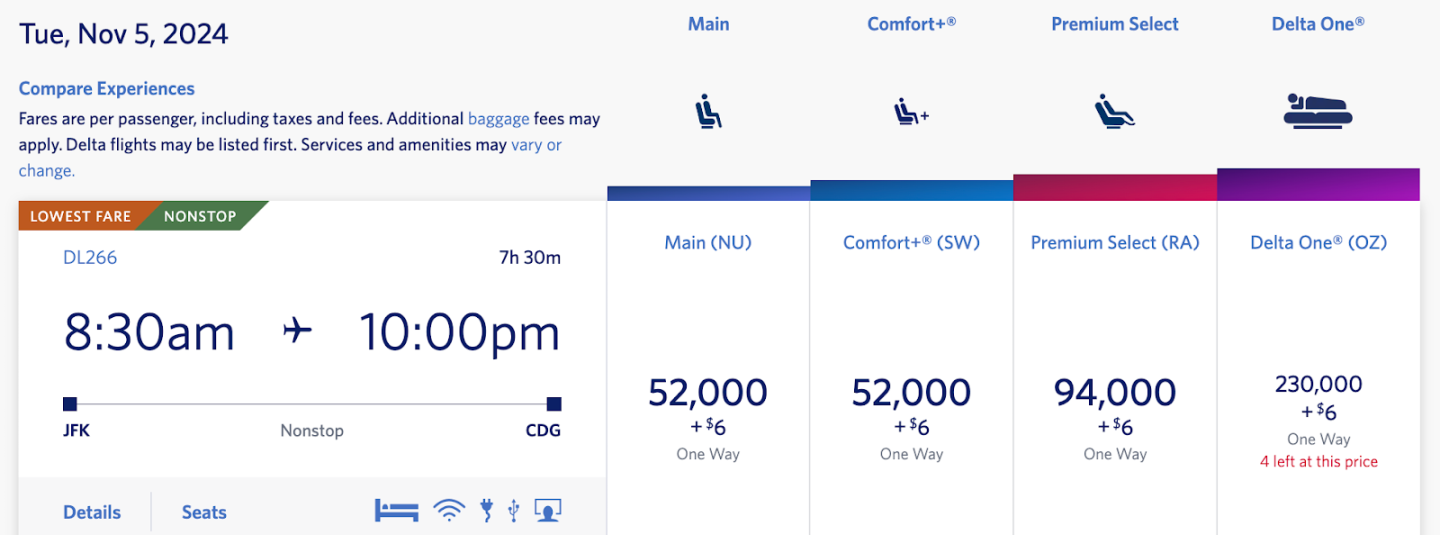This screenshot has height=535, width=1440.
Task: Open the baggage fees link
Action: (498, 118)
